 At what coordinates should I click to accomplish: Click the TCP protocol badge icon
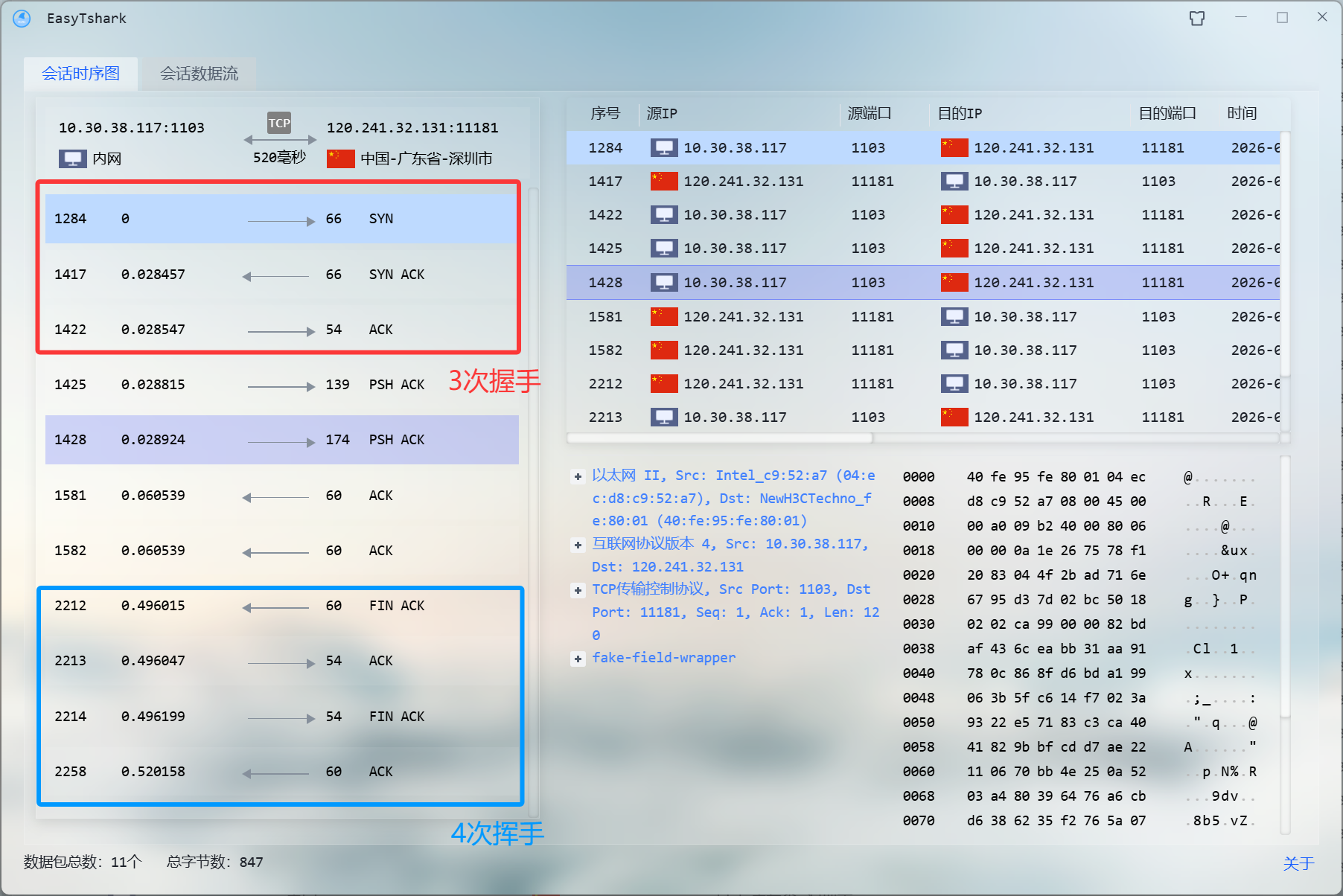point(279,123)
